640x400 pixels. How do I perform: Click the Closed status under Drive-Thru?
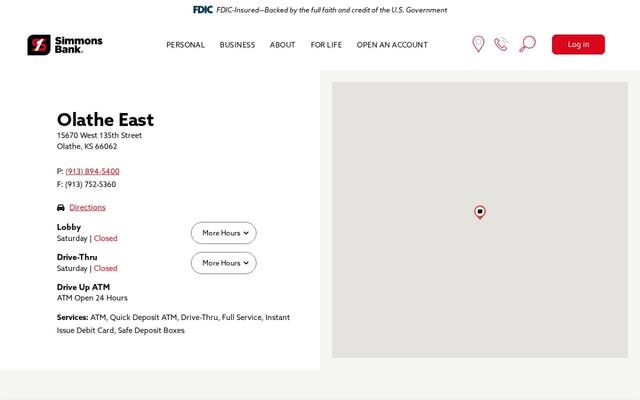pyautogui.click(x=106, y=269)
